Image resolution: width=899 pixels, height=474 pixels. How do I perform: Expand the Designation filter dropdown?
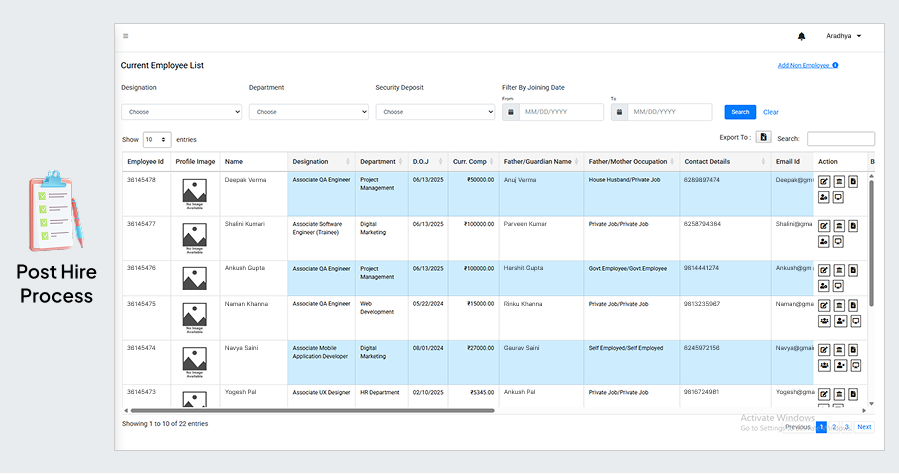181,112
